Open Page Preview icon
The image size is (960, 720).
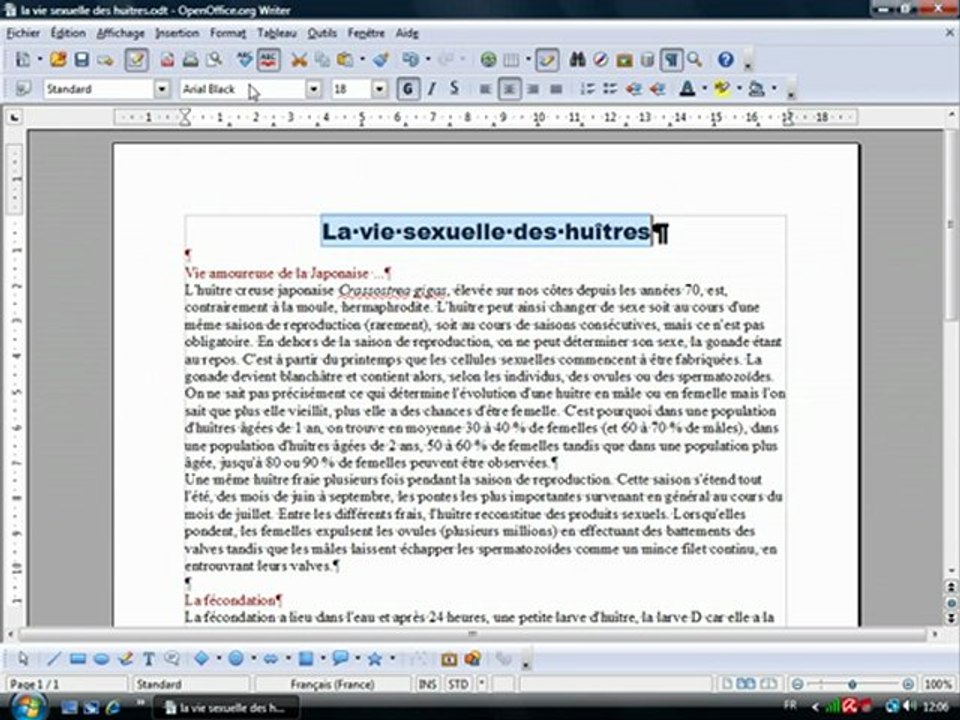(214, 59)
